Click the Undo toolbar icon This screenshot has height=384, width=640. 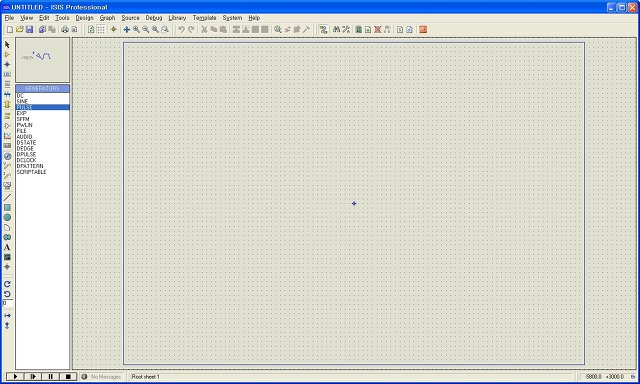[181, 29]
